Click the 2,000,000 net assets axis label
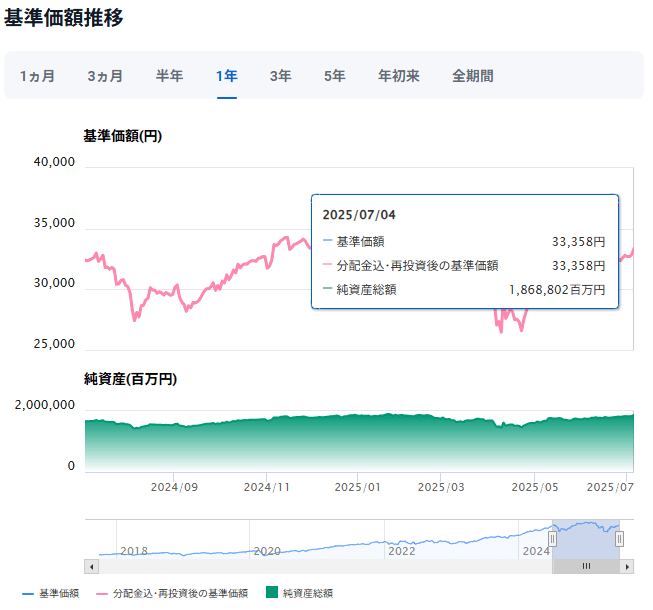This screenshot has height=610, width=653. click(x=45, y=405)
